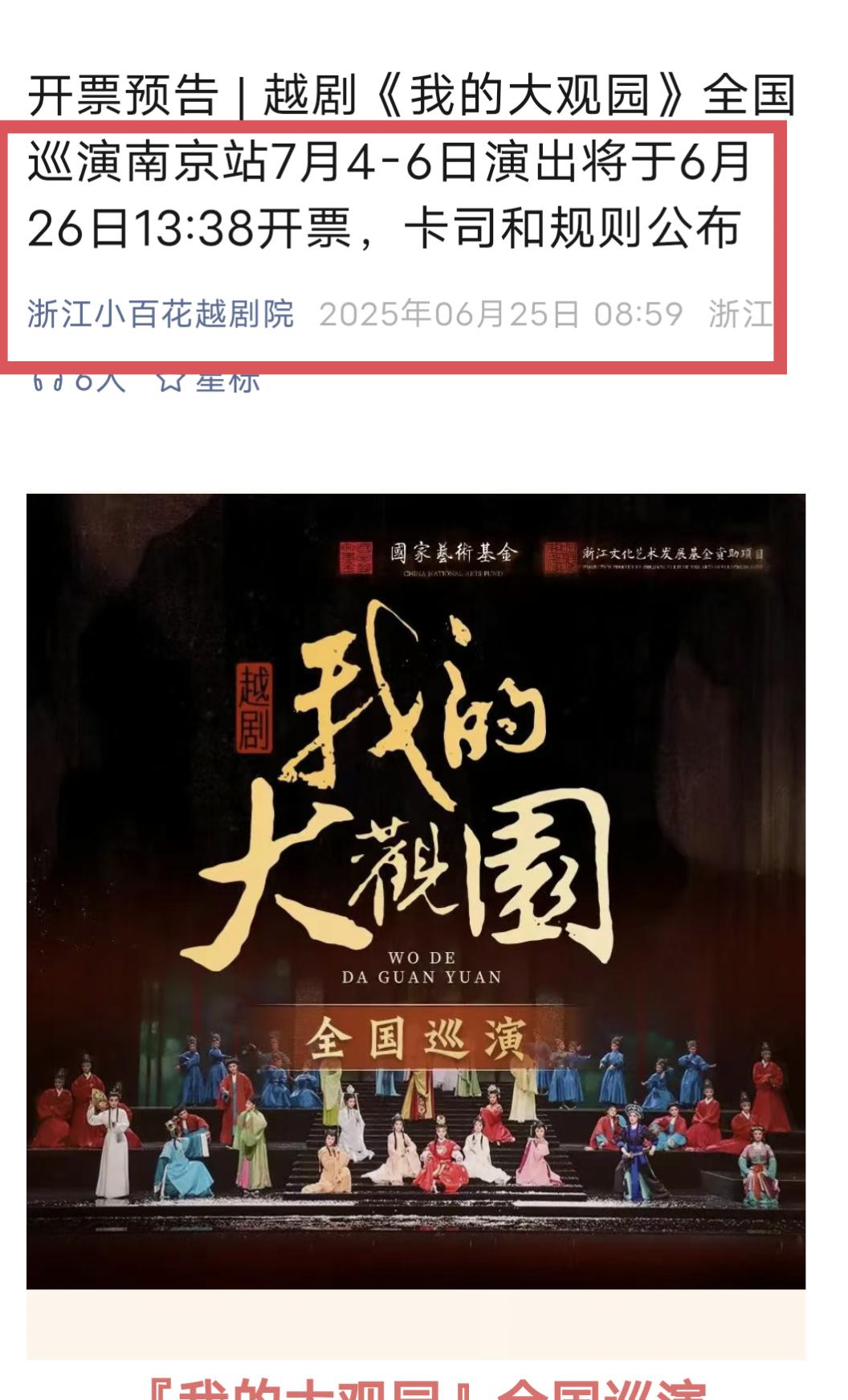Tap the 浙江文化艺术发展基金 red seal
The image size is (848, 1400).
(x=561, y=556)
